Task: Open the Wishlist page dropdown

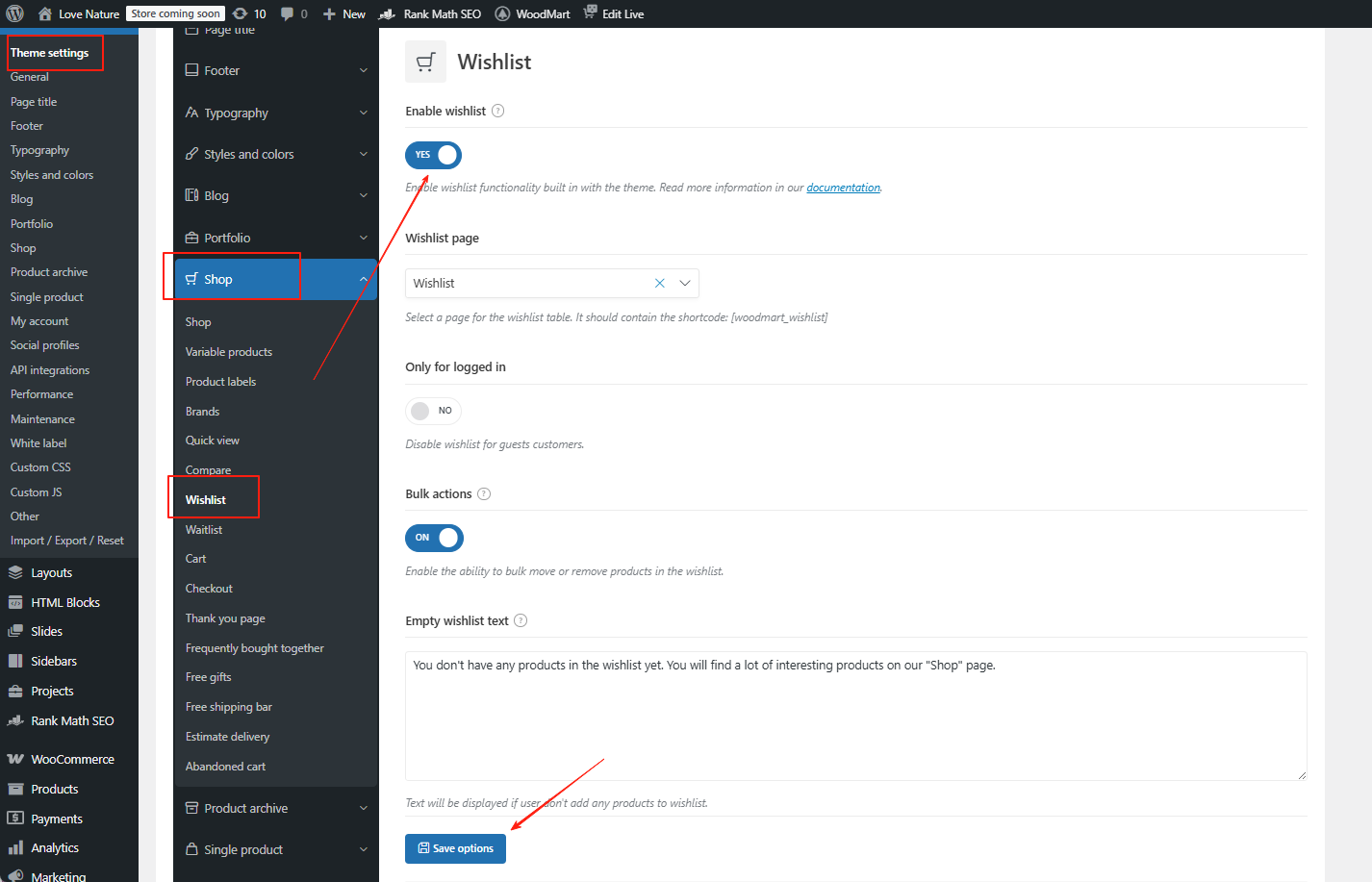Action: coord(684,283)
